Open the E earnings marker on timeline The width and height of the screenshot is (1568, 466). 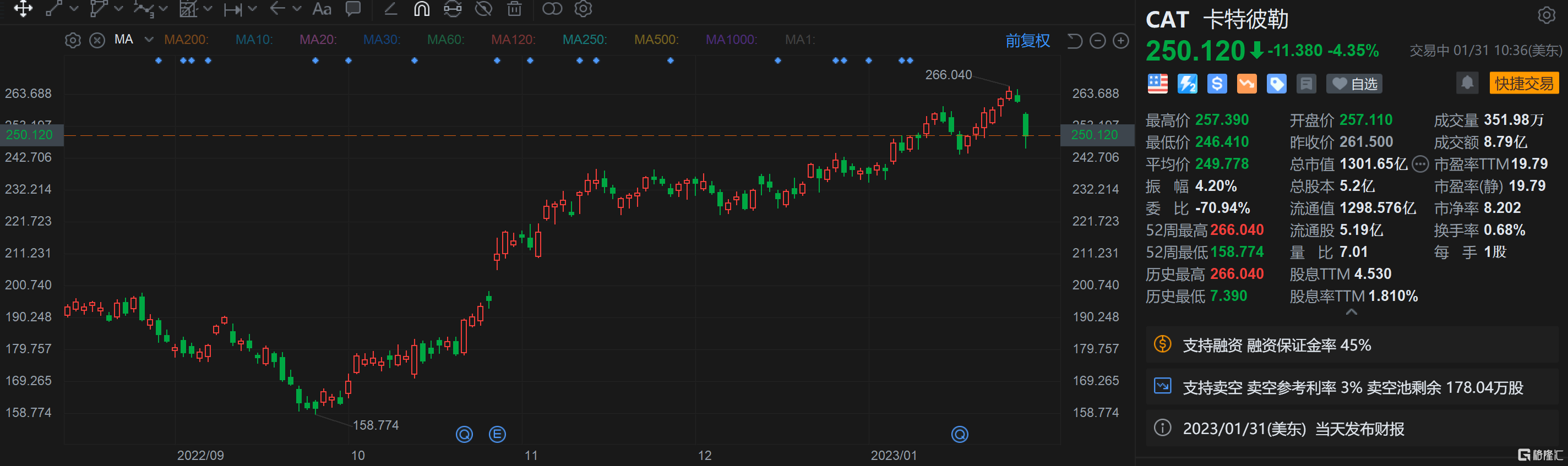[x=497, y=435]
